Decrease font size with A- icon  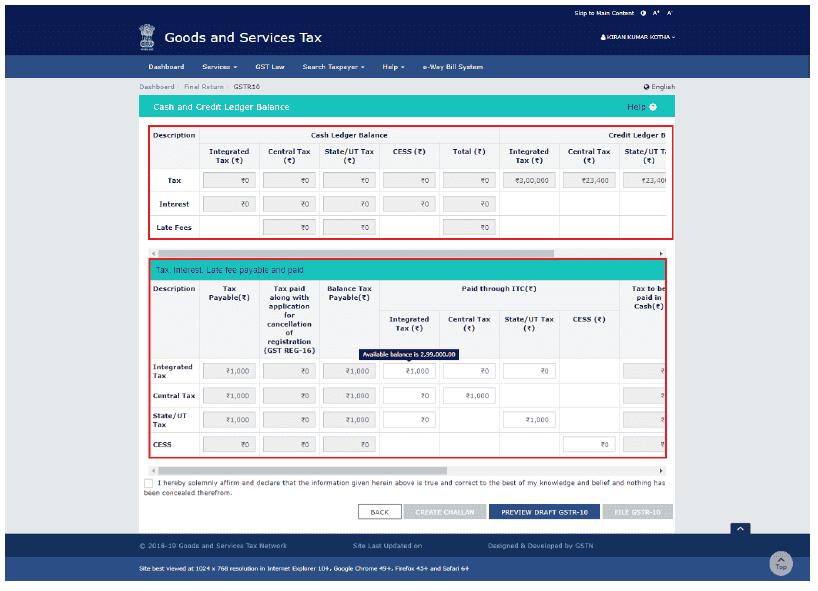(x=670, y=13)
